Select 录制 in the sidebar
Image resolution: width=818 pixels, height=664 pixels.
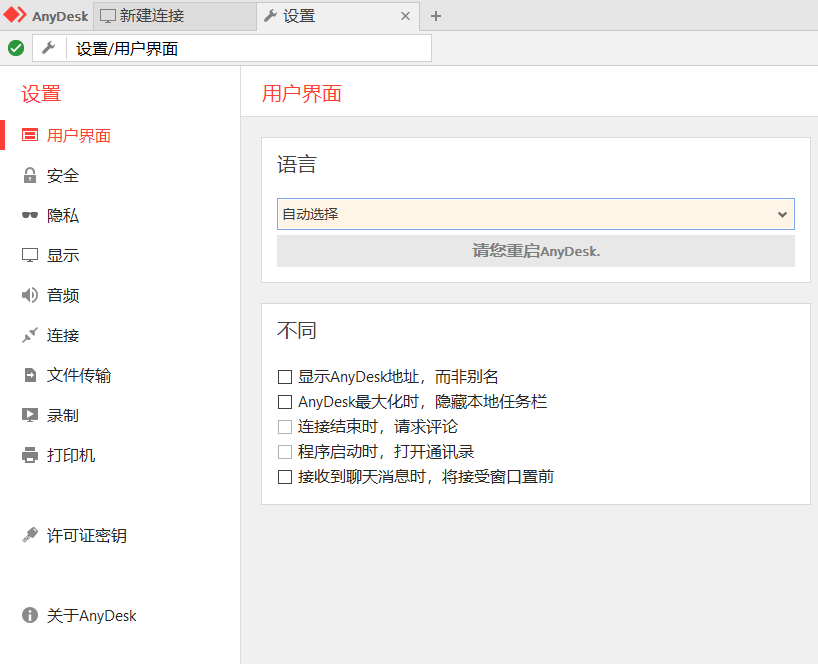63,415
